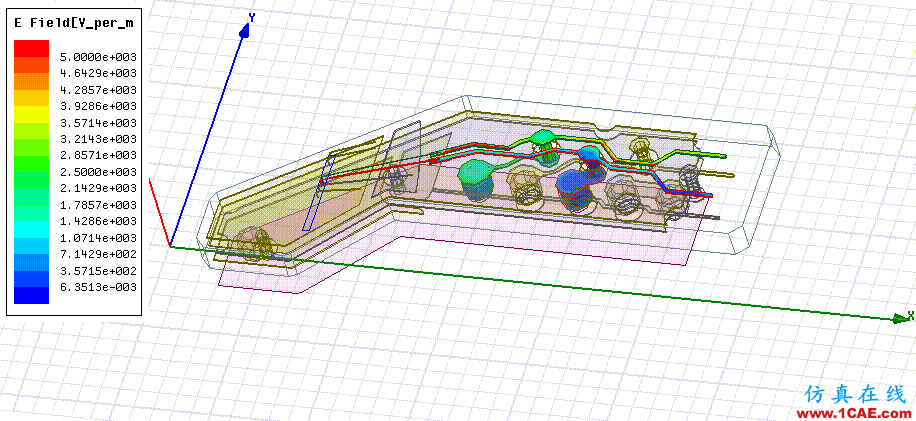Click the red top swatch in the legend

coord(31,48)
